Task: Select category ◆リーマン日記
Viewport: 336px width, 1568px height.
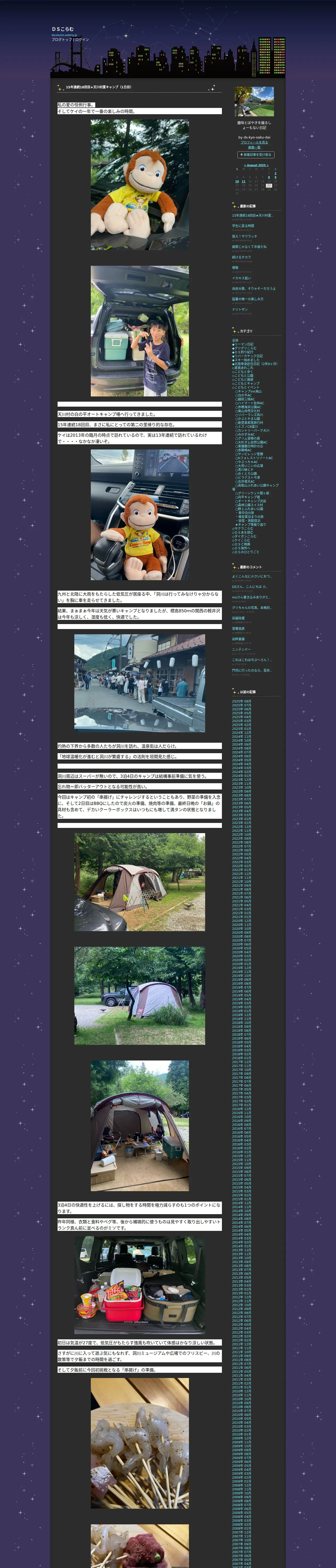Action: [242, 344]
